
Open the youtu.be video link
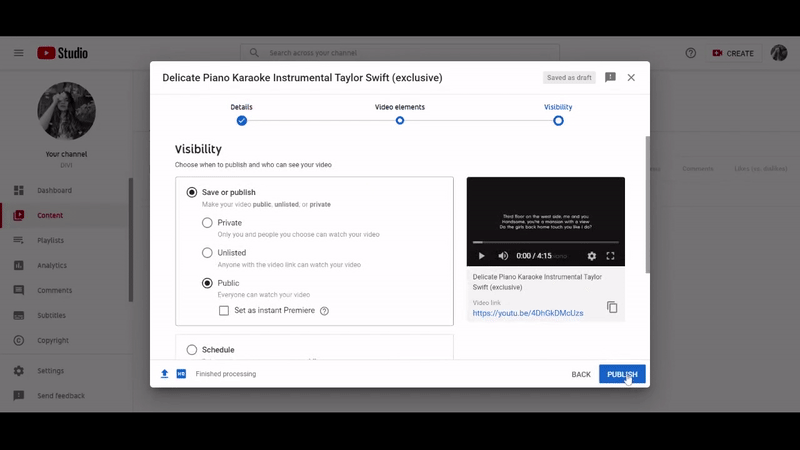coord(528,313)
